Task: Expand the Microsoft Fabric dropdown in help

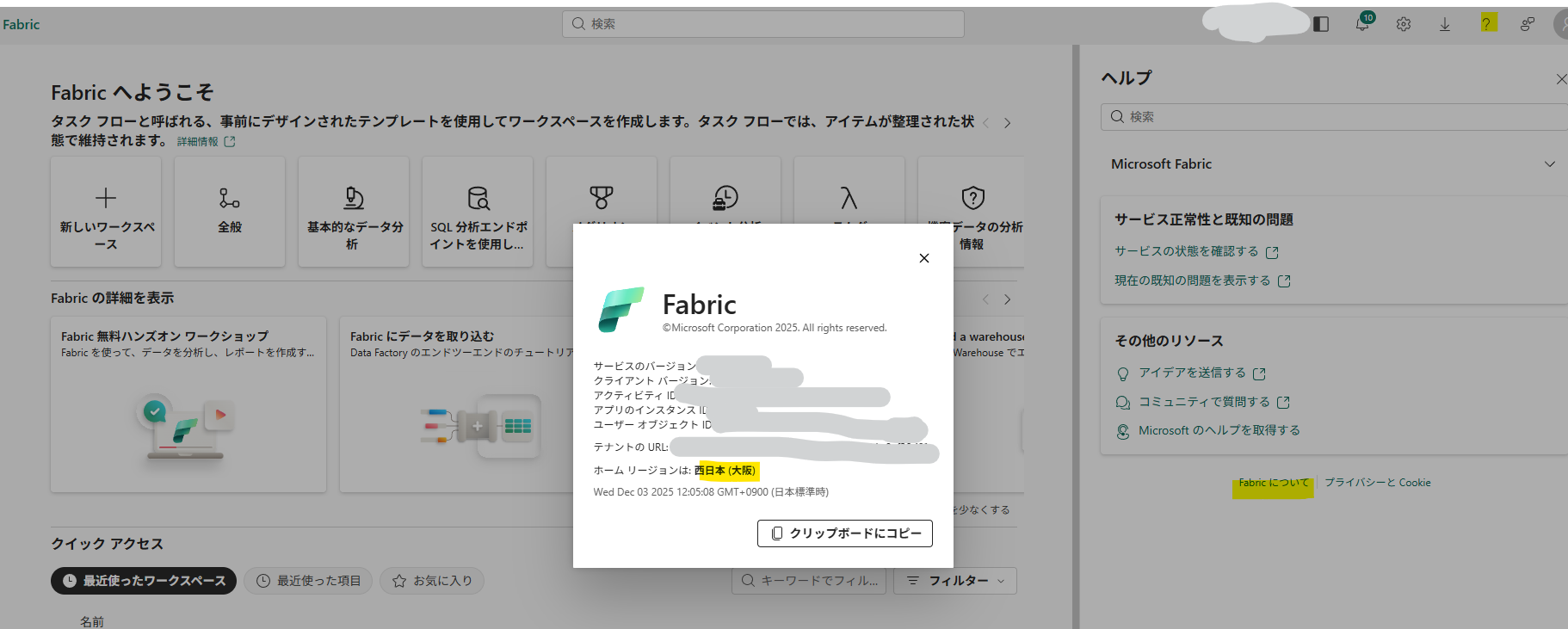Action: click(1334, 163)
